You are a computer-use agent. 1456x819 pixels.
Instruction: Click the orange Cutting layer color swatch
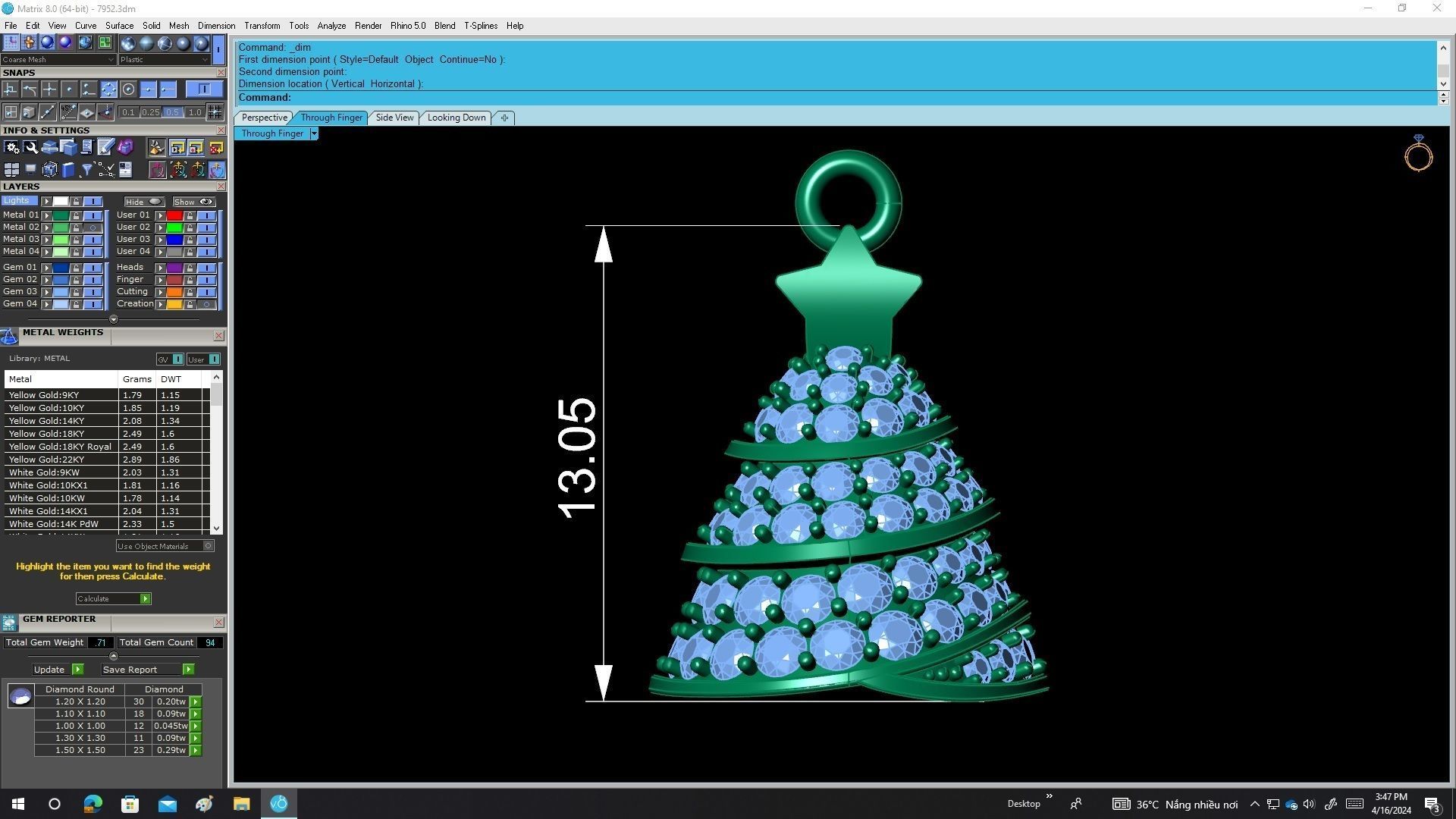click(x=174, y=292)
